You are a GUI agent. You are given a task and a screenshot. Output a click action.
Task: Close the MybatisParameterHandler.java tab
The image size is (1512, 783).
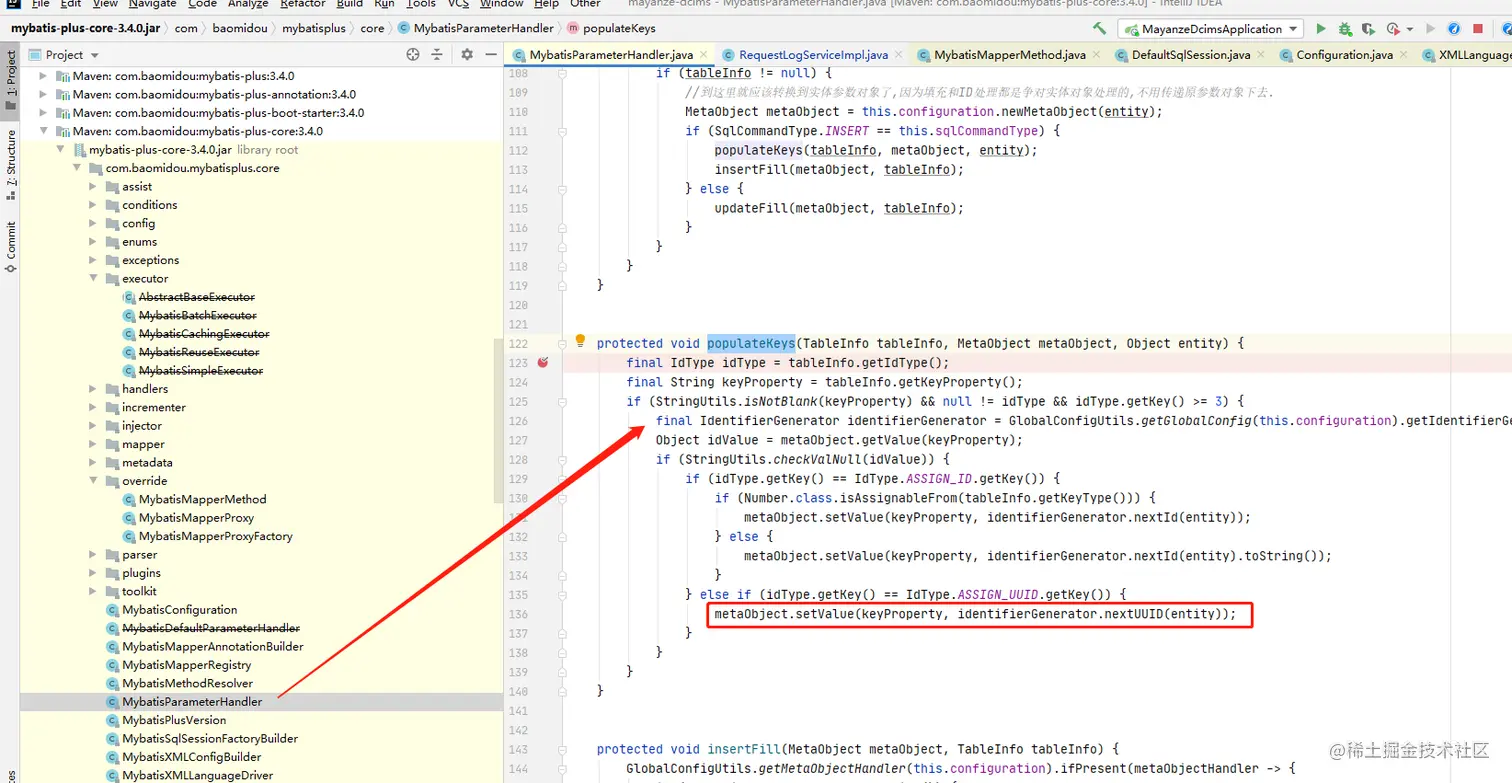pos(703,55)
